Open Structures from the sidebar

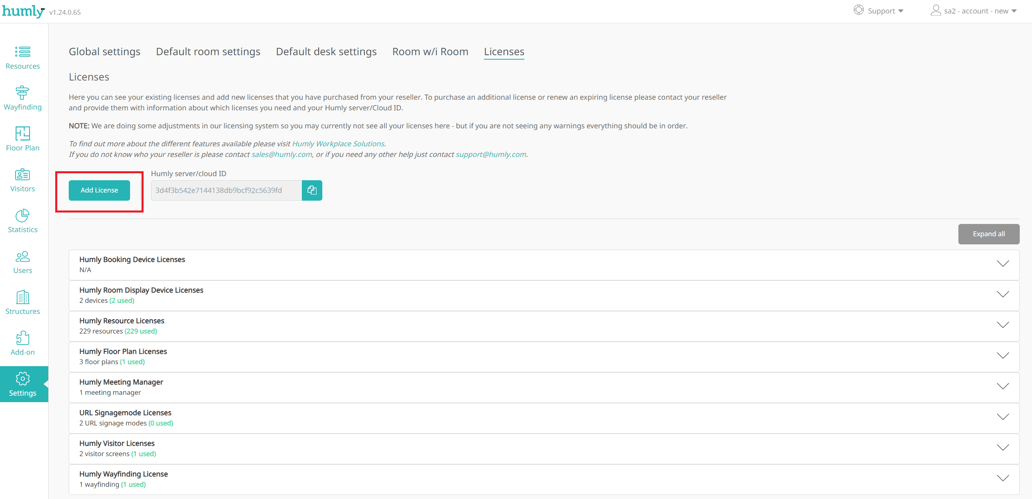click(23, 302)
